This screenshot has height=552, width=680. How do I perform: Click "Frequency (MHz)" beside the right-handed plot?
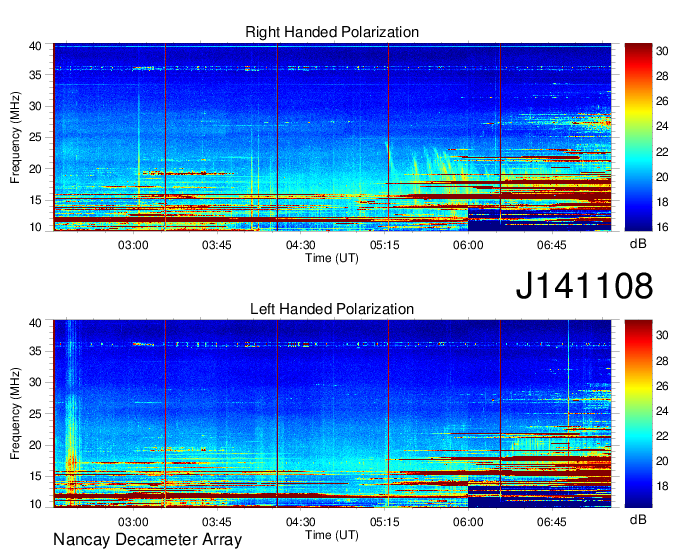click(15, 137)
